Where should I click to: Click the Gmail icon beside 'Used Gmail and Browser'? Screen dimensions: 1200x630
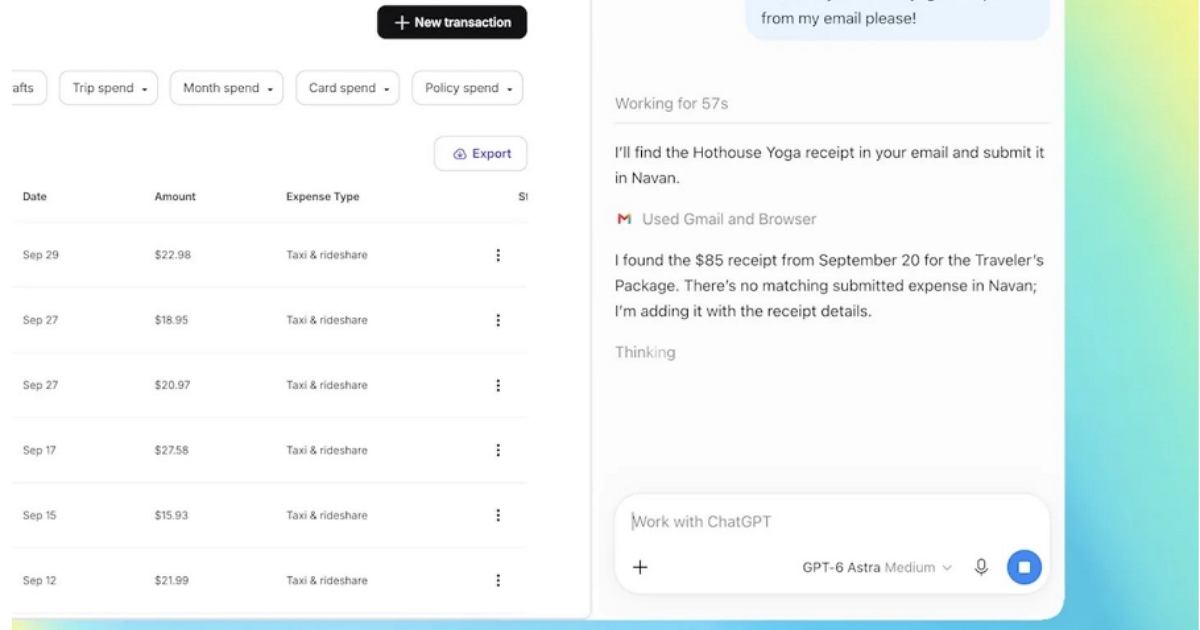[x=624, y=219]
